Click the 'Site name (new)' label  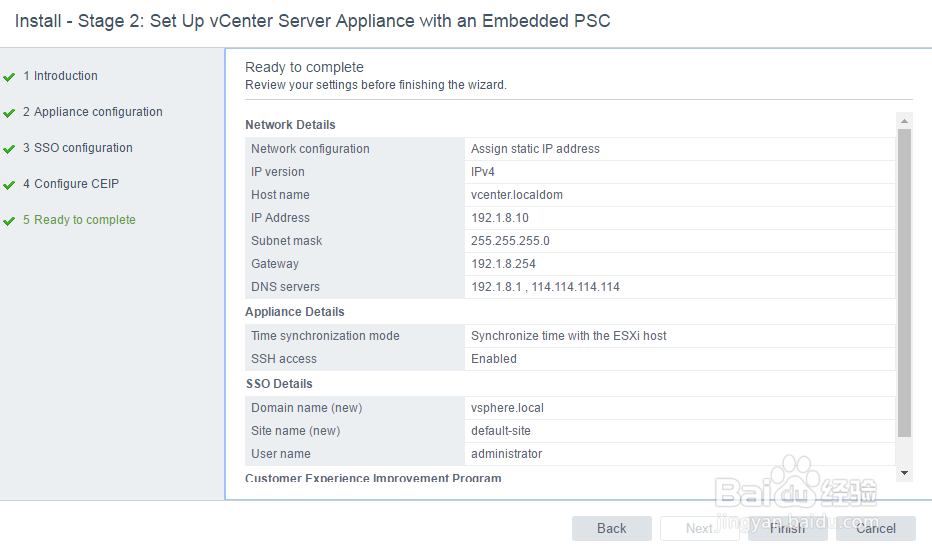coord(295,431)
